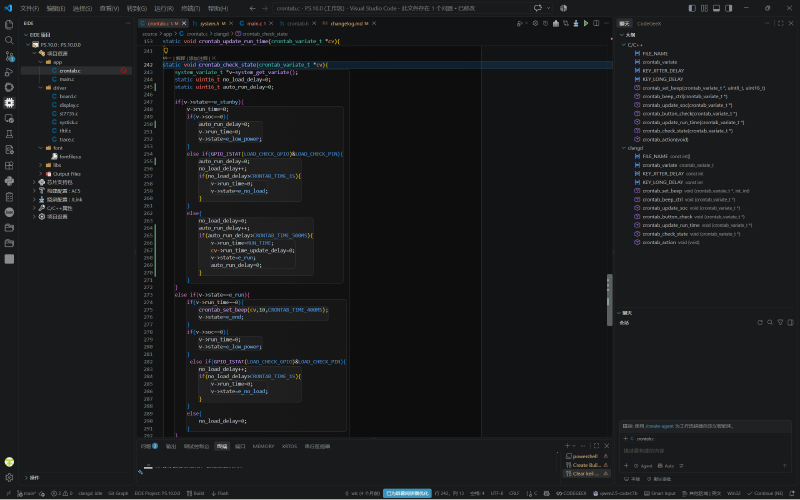Click the editor vertical scrollbar thumb
The height and width of the screenshot is (500, 800).
coord(609,300)
